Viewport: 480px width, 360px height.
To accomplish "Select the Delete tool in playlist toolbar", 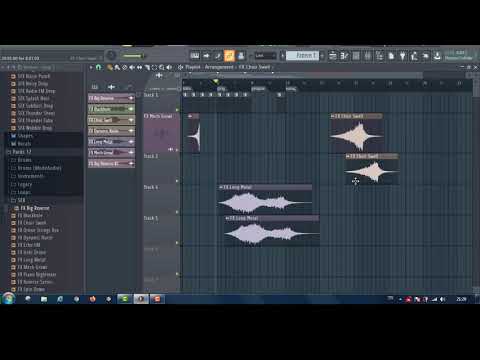I will 124,67.
